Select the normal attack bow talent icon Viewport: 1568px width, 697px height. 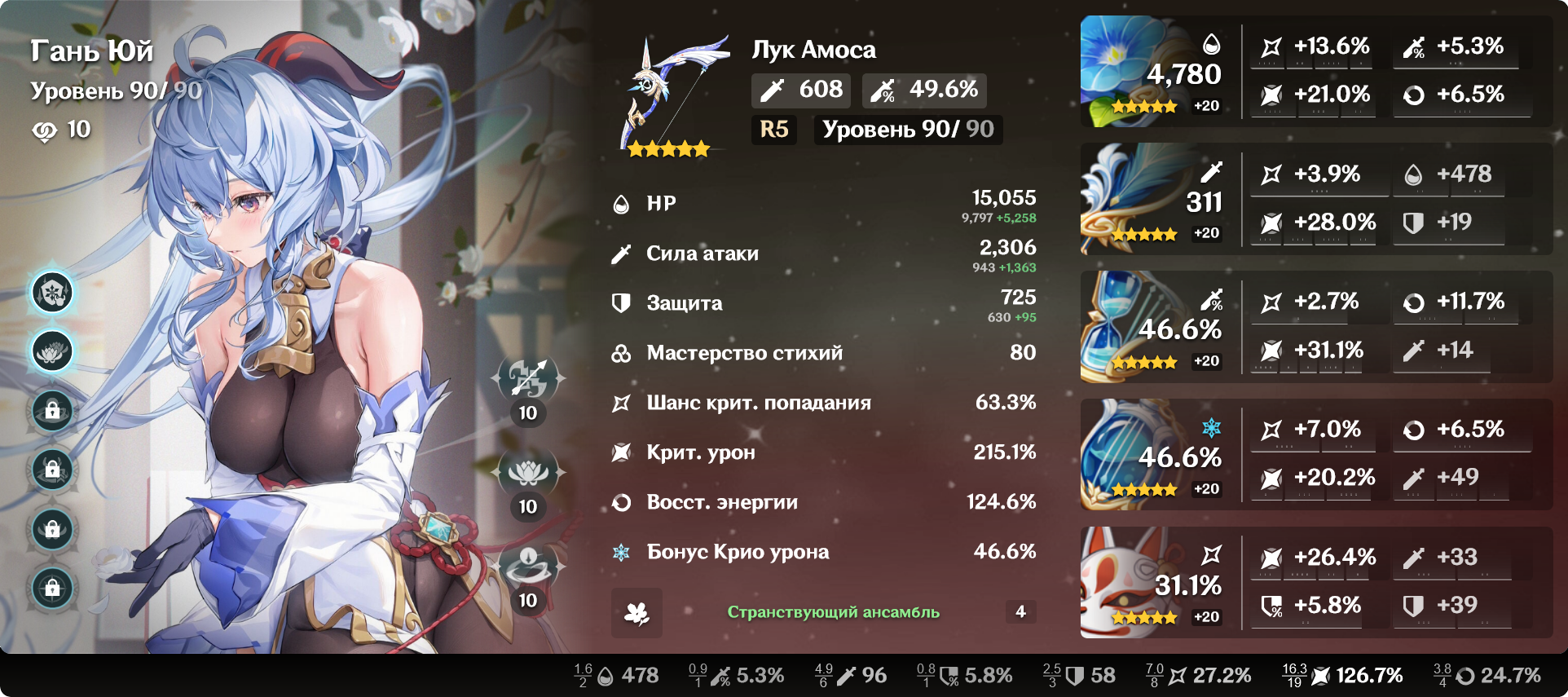click(x=528, y=378)
